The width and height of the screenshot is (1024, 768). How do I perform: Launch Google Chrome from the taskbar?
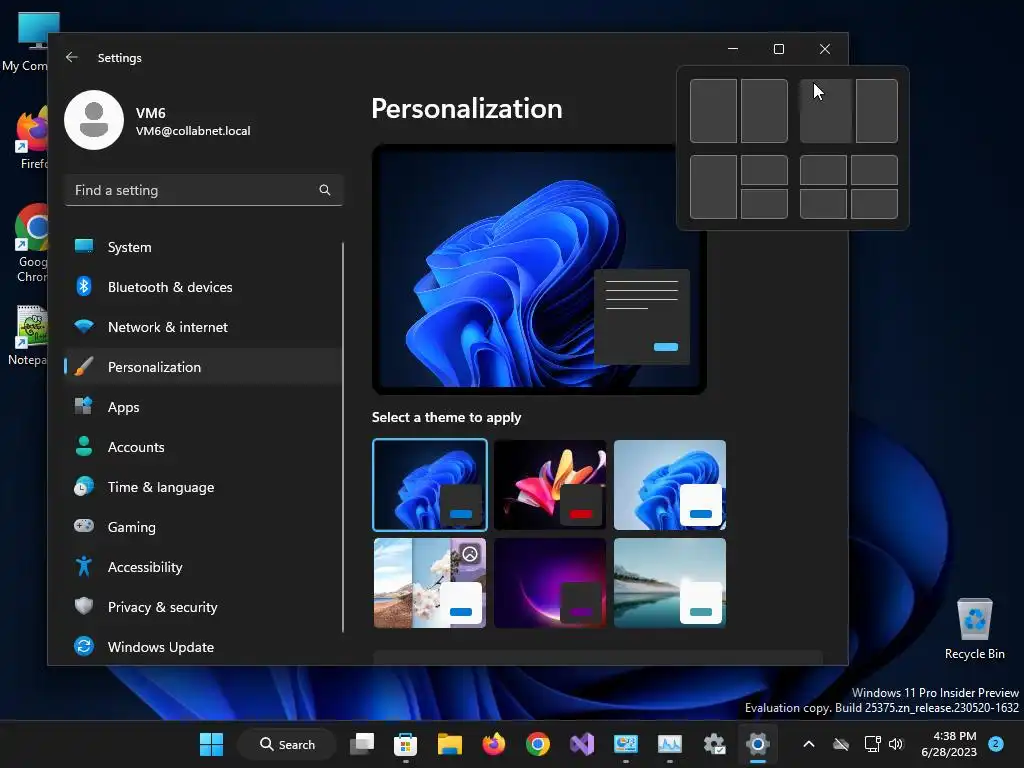[x=537, y=744]
